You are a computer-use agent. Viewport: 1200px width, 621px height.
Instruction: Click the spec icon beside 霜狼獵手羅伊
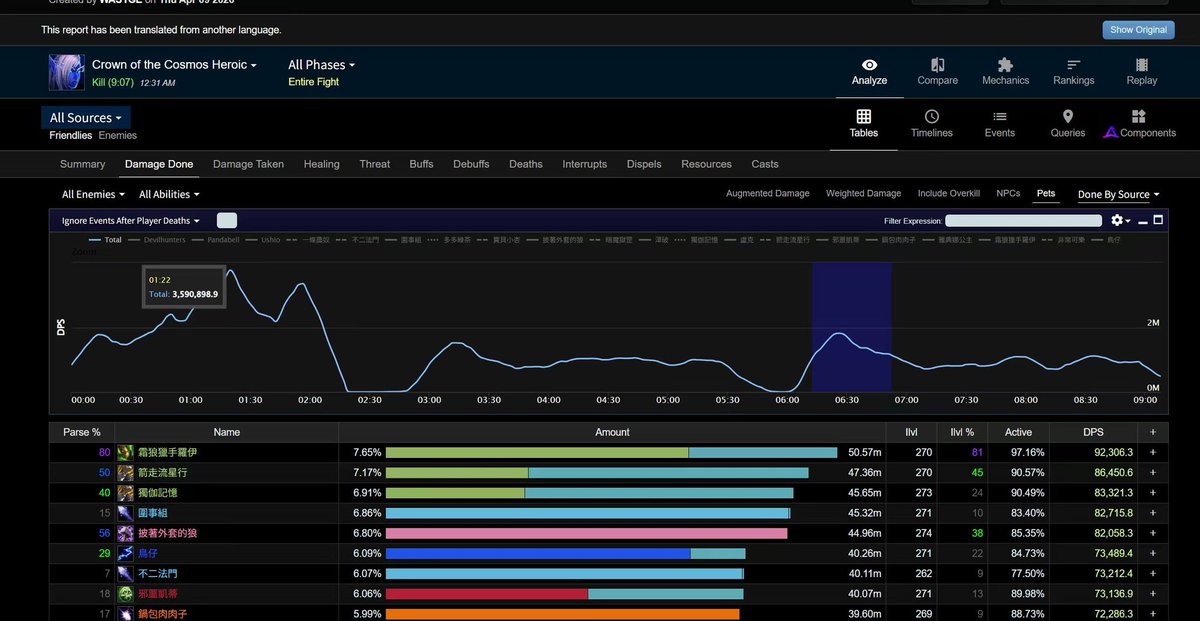(x=125, y=453)
